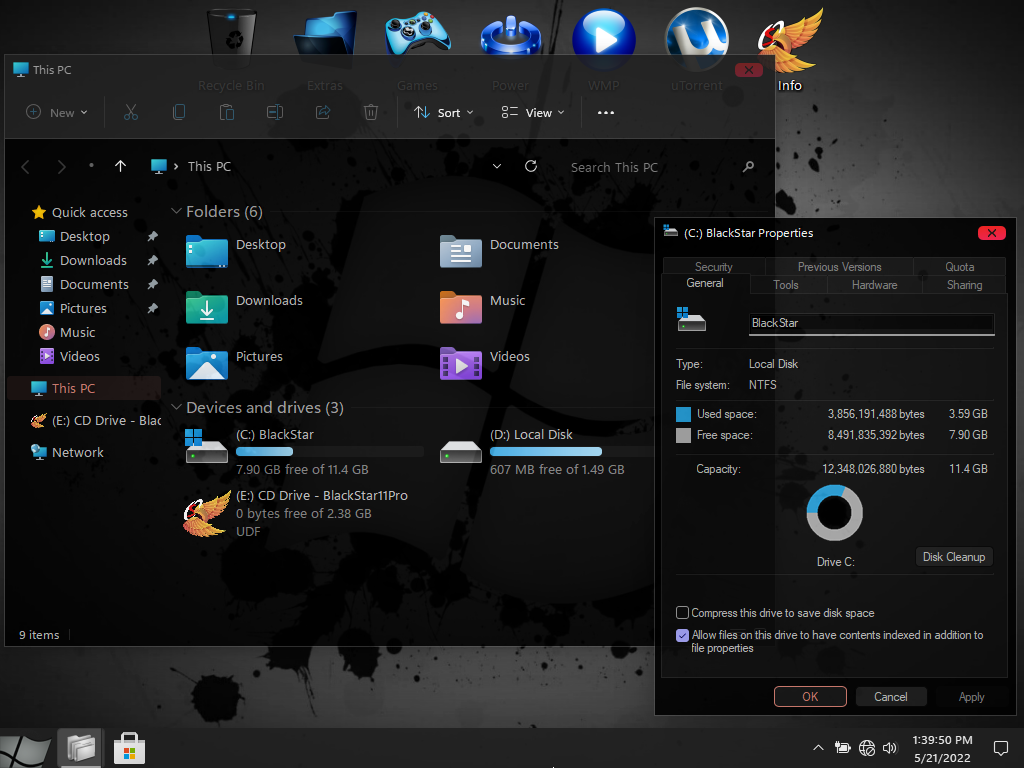Image resolution: width=1024 pixels, height=768 pixels.
Task: Select Network in navigation pane
Action: point(77,452)
